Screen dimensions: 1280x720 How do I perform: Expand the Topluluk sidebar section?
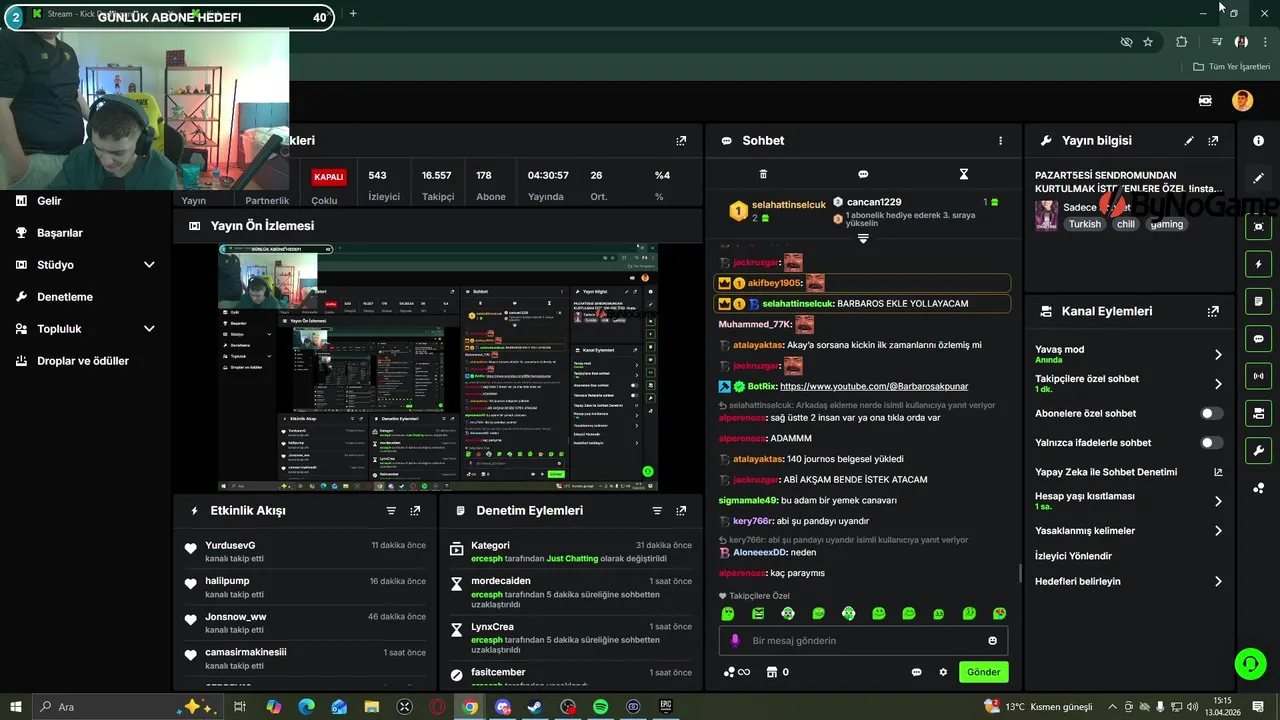coord(149,329)
